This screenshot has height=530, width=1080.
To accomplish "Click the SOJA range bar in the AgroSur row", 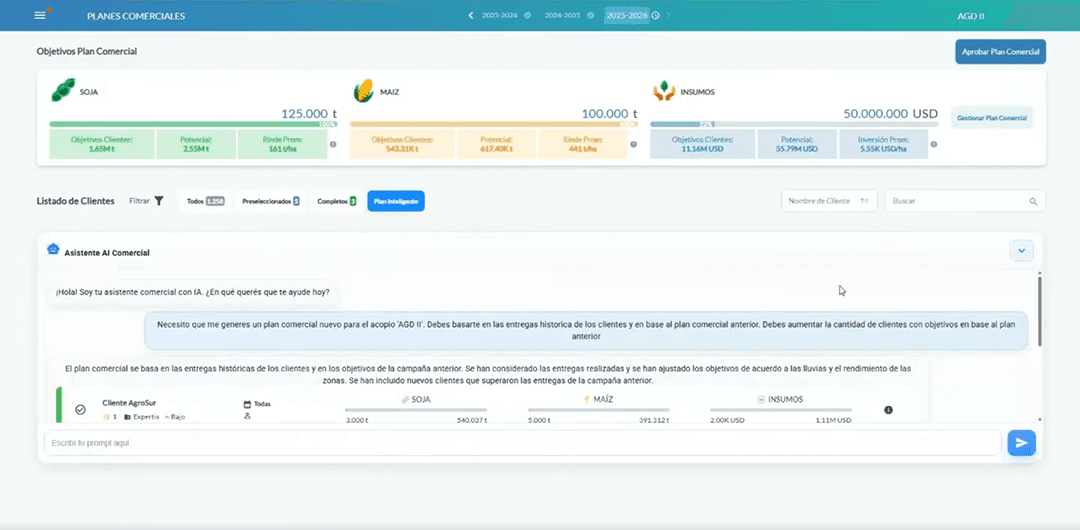I will [x=416, y=410].
